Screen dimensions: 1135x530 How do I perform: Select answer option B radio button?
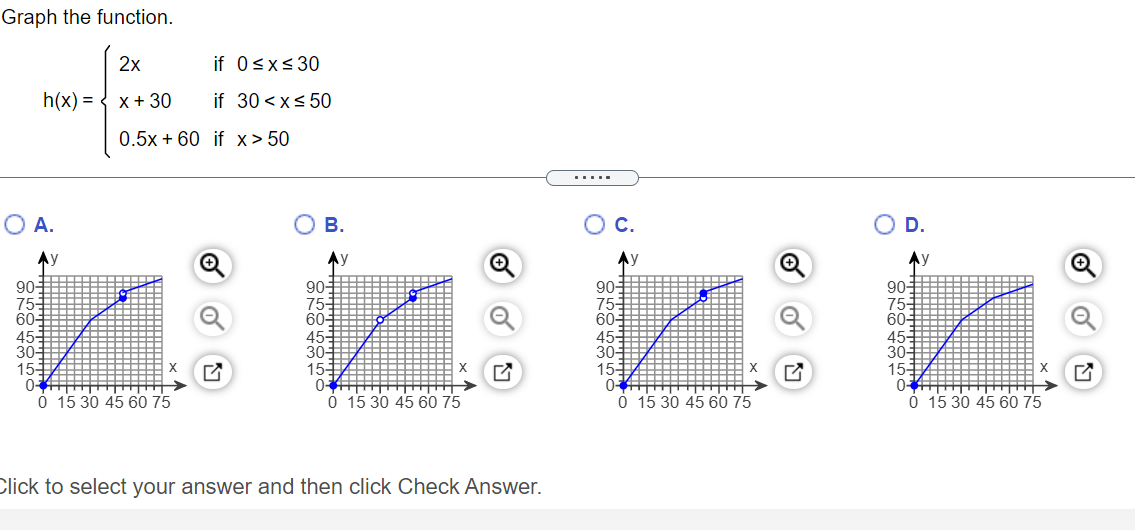click(x=305, y=225)
